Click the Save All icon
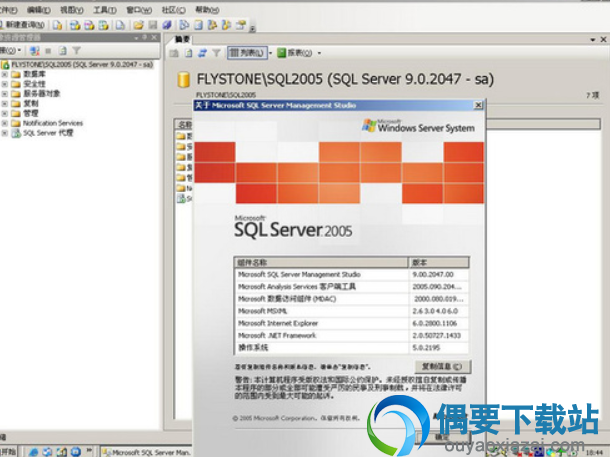The image size is (610, 457). [167, 25]
